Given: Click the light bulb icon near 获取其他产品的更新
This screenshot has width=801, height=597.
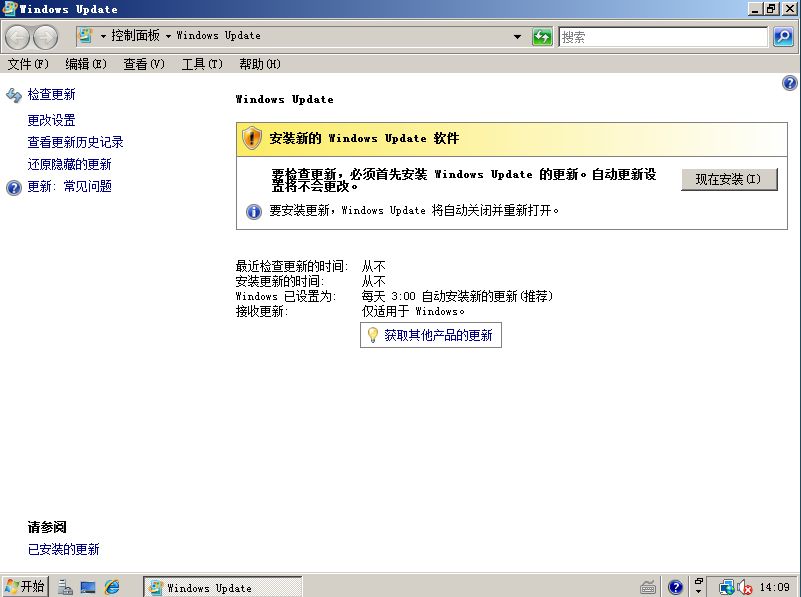Looking at the screenshot, I should point(373,335).
